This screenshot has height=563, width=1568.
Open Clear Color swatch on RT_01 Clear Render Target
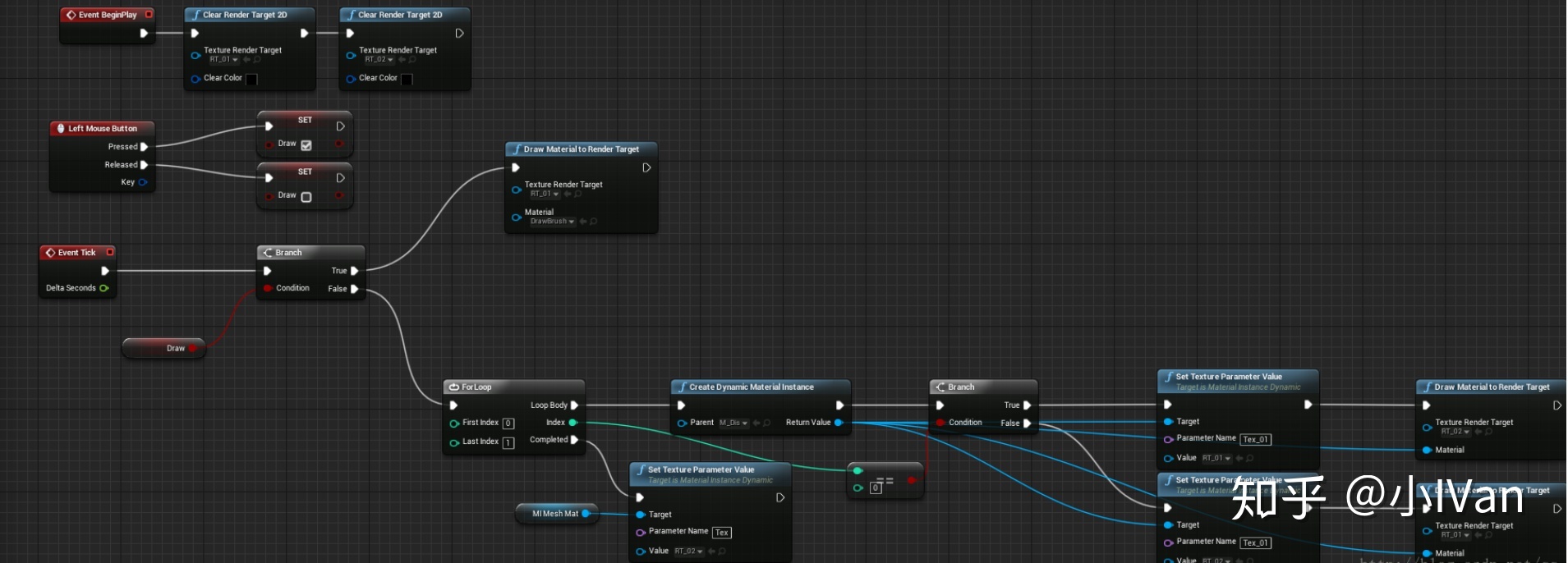[x=251, y=79]
